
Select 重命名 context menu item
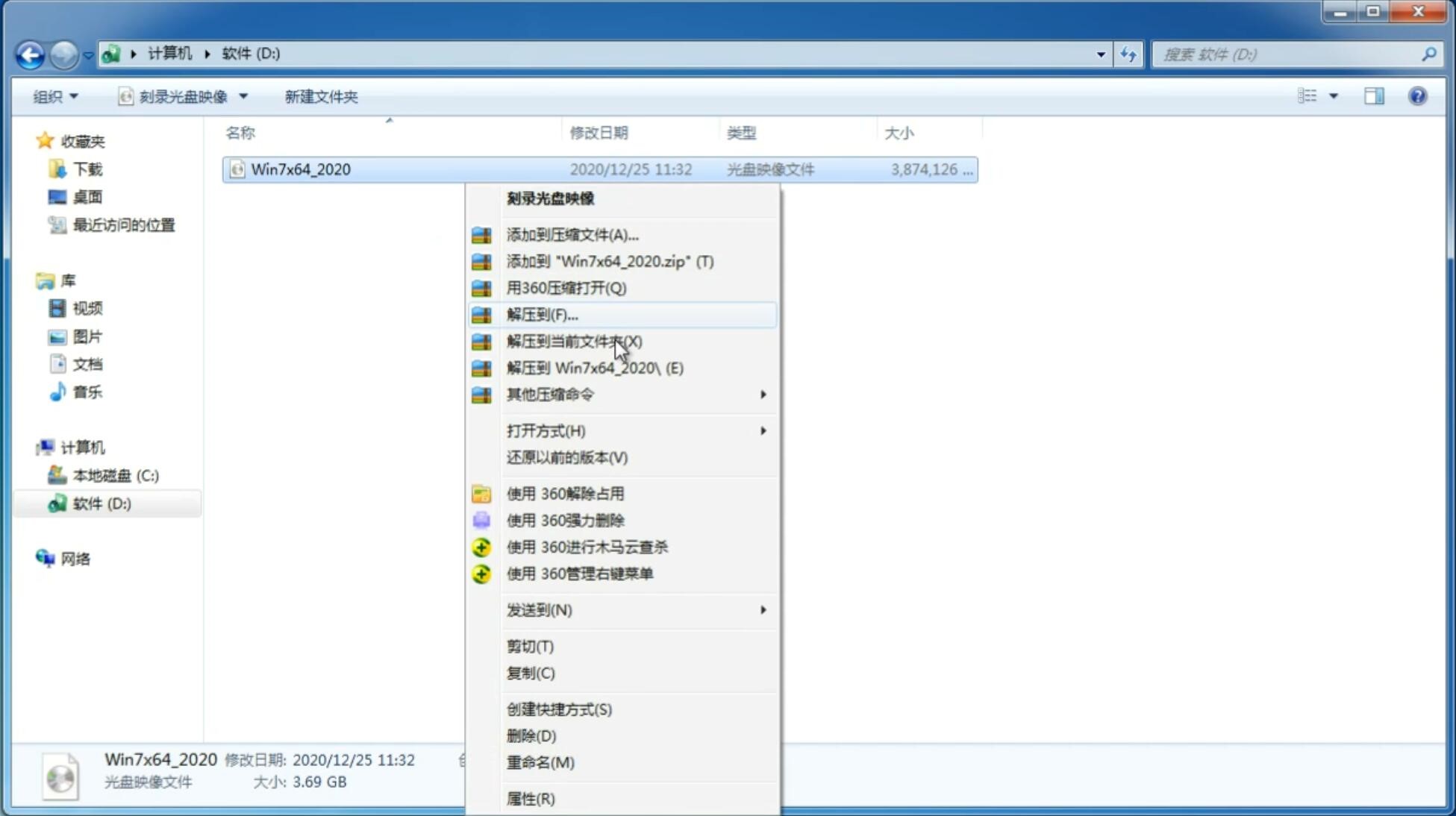click(x=540, y=762)
